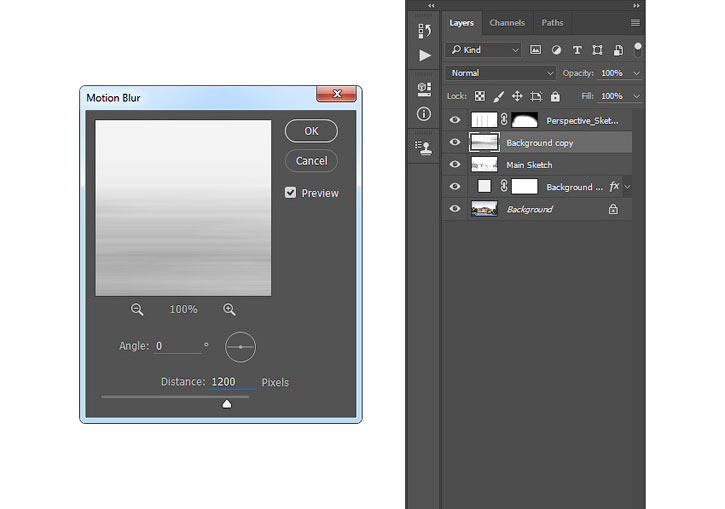Open the History panel icon
Viewport: 725px width, 509px height.
coord(424,31)
